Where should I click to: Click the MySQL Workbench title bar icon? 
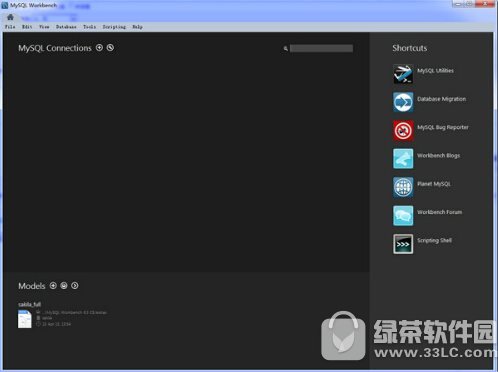tap(5, 5)
